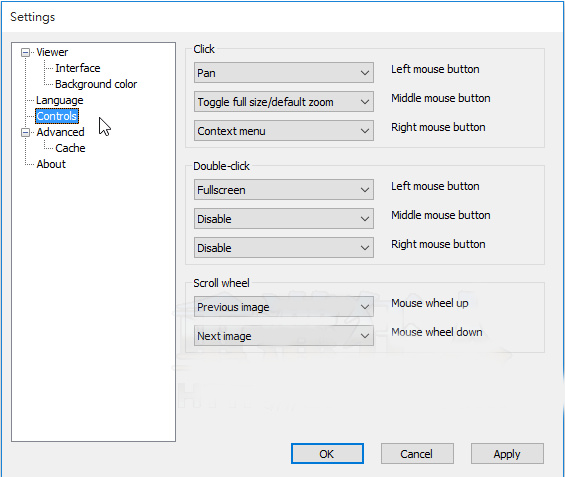
Task: Open Toggle full size/default zoom dropdown
Action: tap(284, 102)
